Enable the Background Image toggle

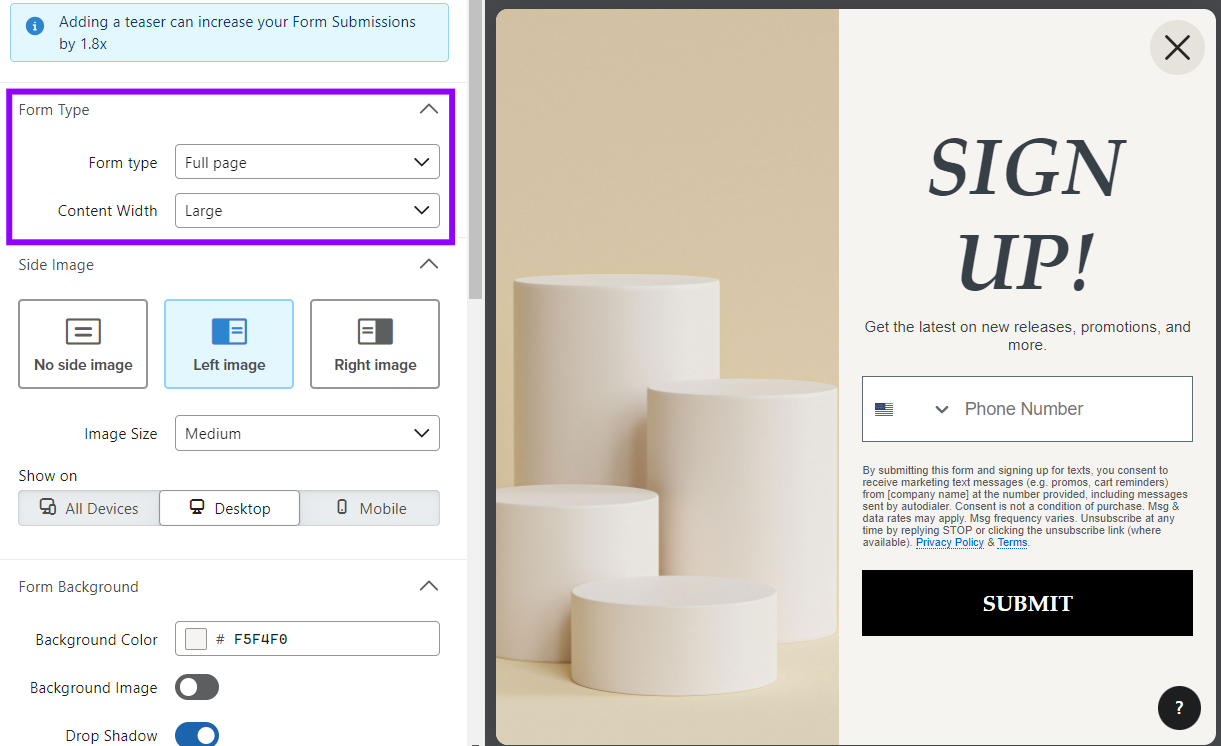tap(197, 687)
